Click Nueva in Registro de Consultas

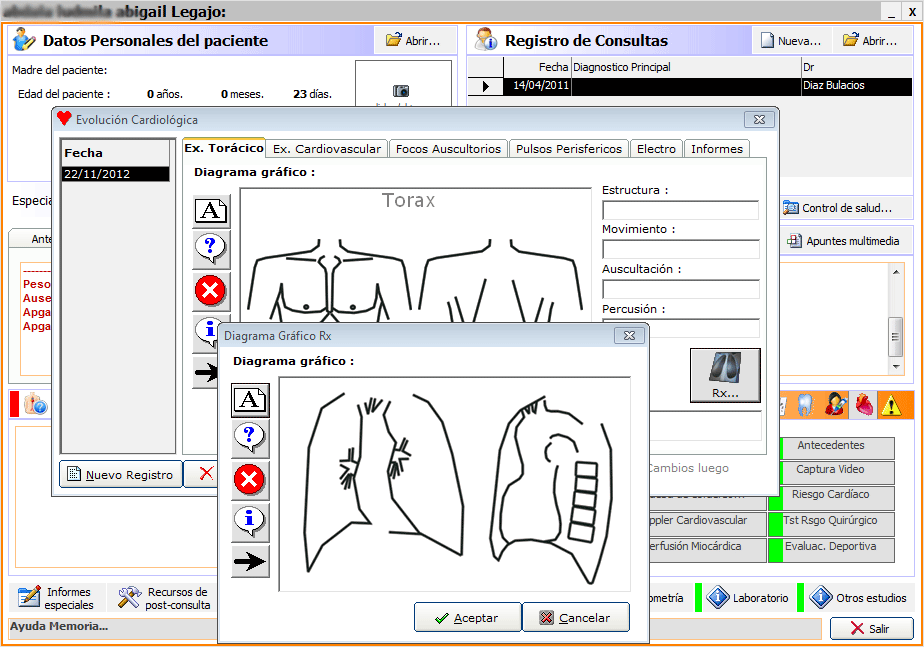coord(791,41)
